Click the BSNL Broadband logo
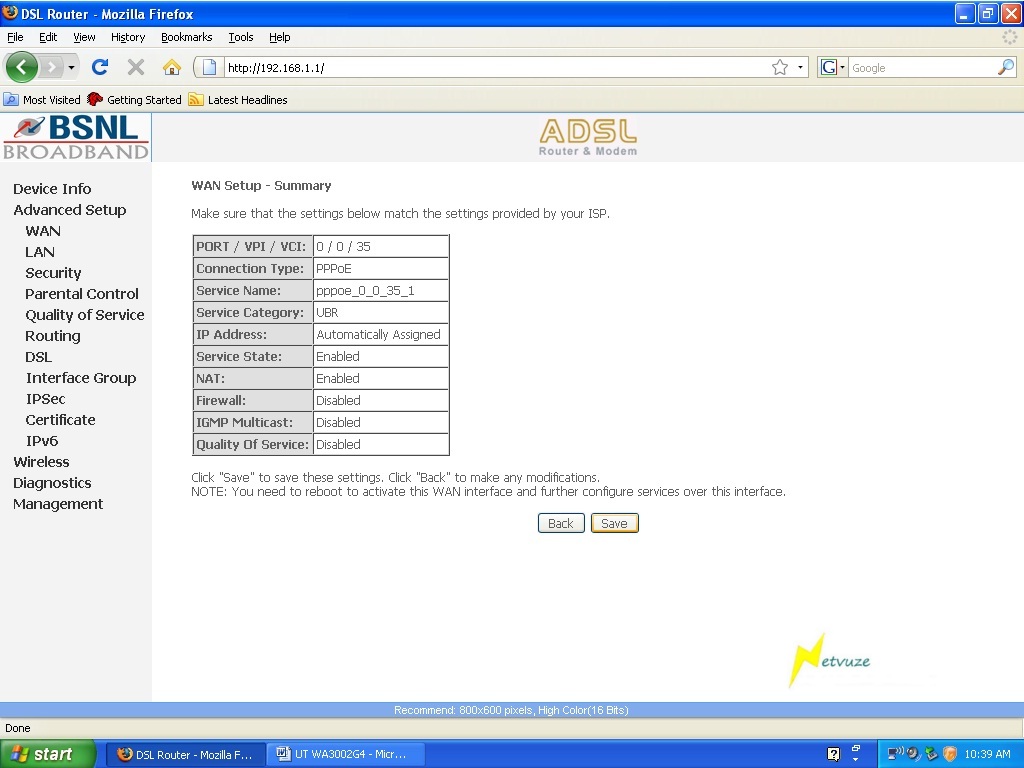The width and height of the screenshot is (1024, 768). (75, 137)
